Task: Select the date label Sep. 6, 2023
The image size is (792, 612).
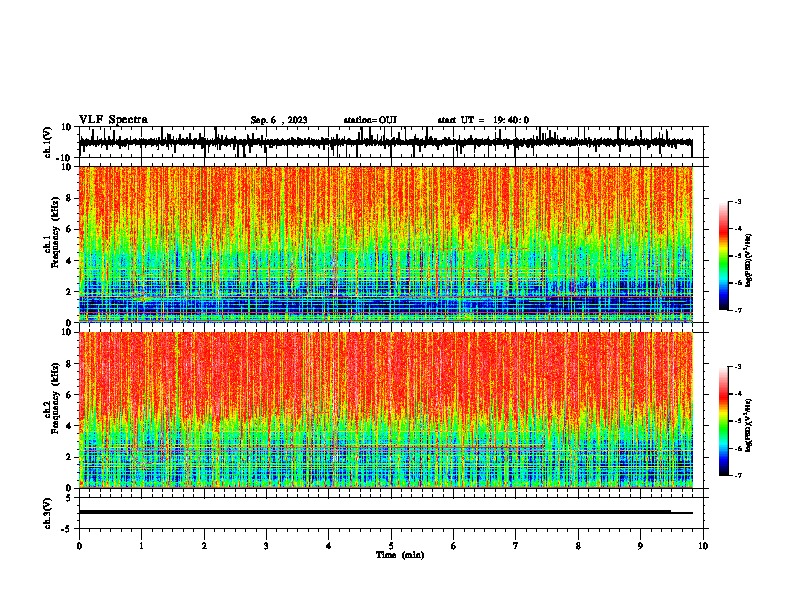Action: 279,120
